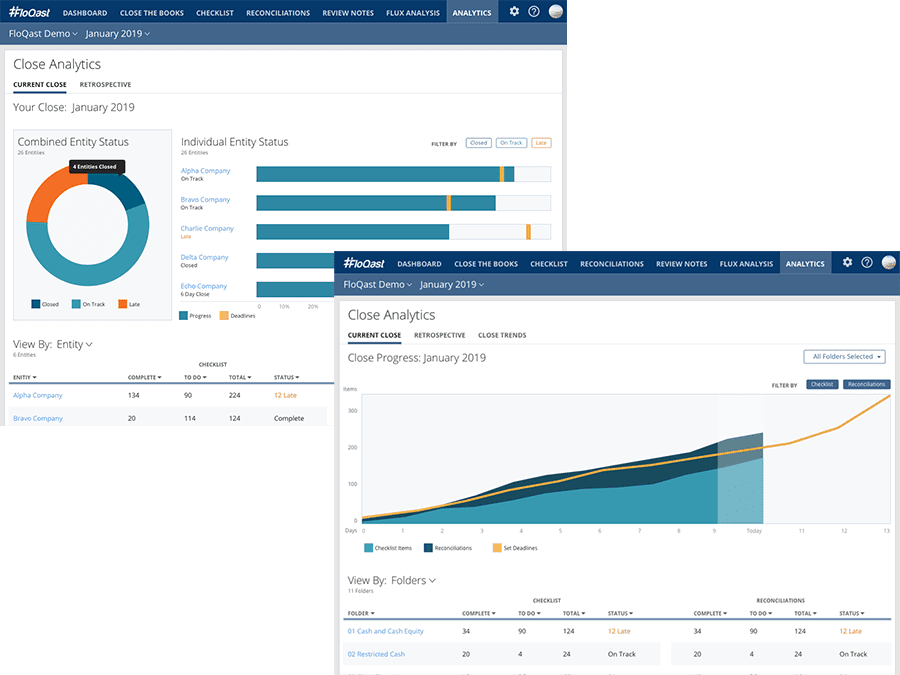This screenshot has width=900, height=675.
Task: Click 12 Late status for Alpha Company
Action: pos(285,395)
